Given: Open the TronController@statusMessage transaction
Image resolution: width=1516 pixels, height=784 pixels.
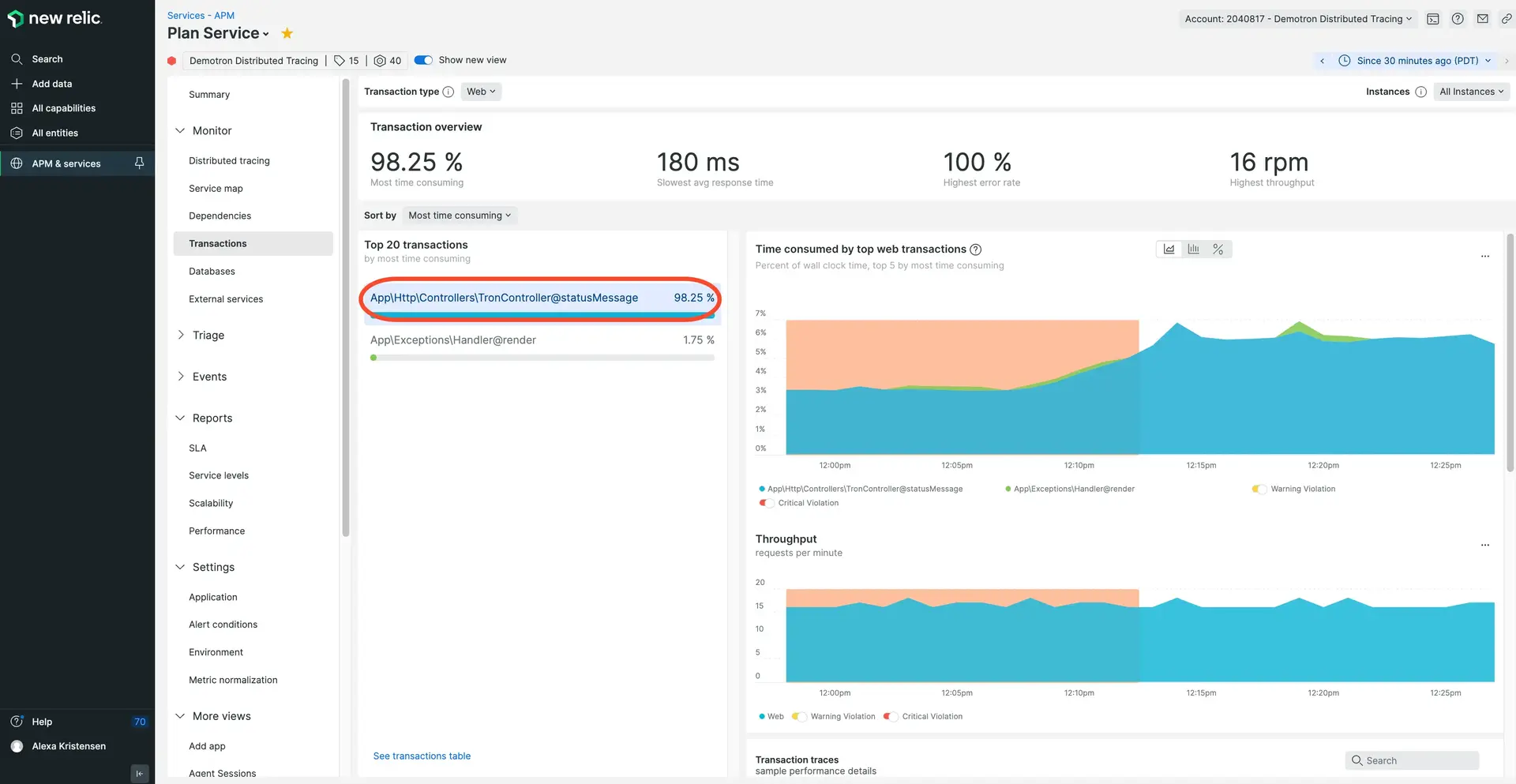Looking at the screenshot, I should pos(504,298).
